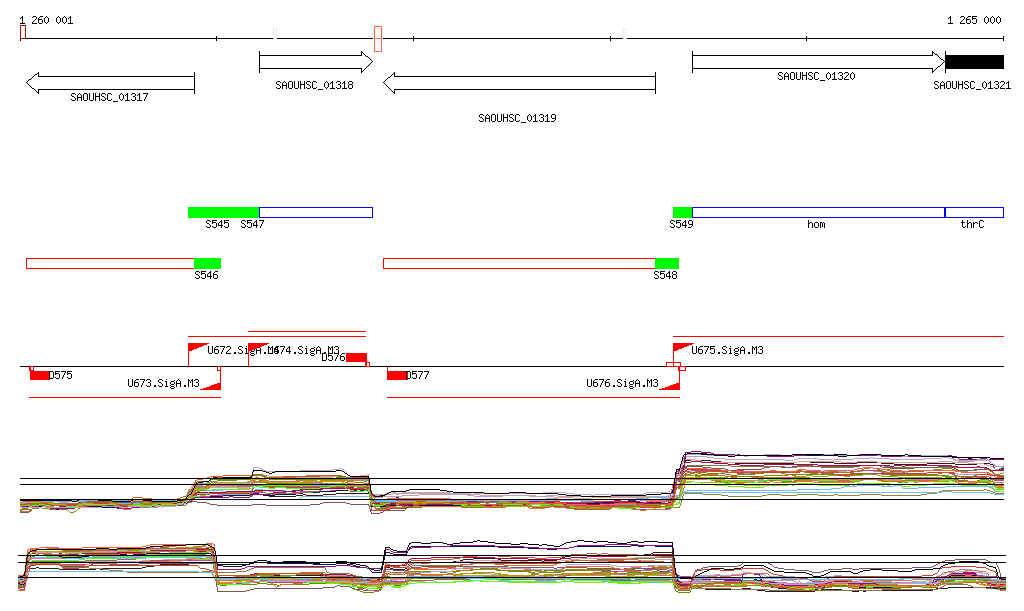
Task: Click the U673.SigA.M3 promoter flag
Action: click(x=211, y=385)
